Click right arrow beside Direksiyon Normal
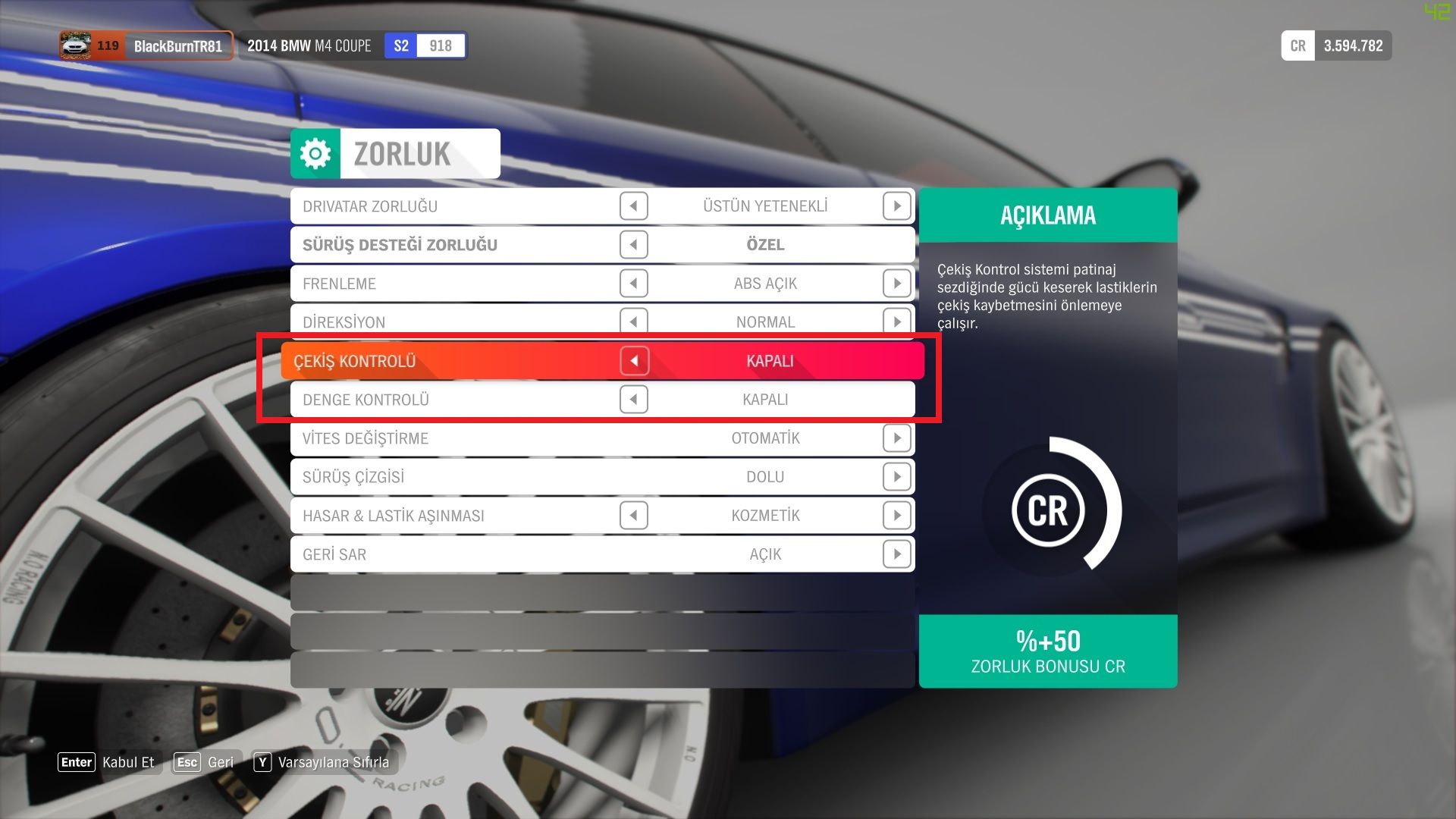The width and height of the screenshot is (1456, 819). [896, 322]
